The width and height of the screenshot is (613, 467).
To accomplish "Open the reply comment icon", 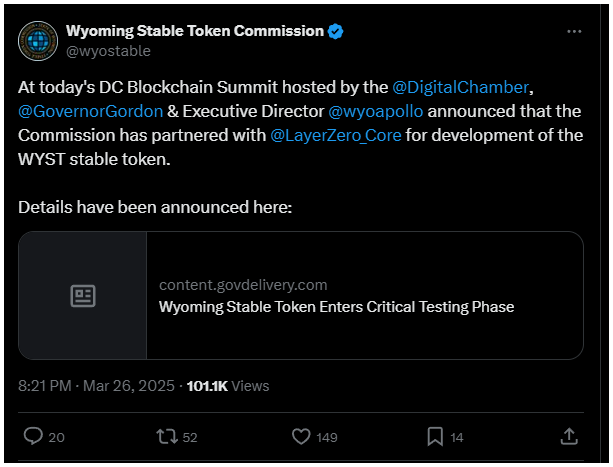I will click(x=33, y=436).
